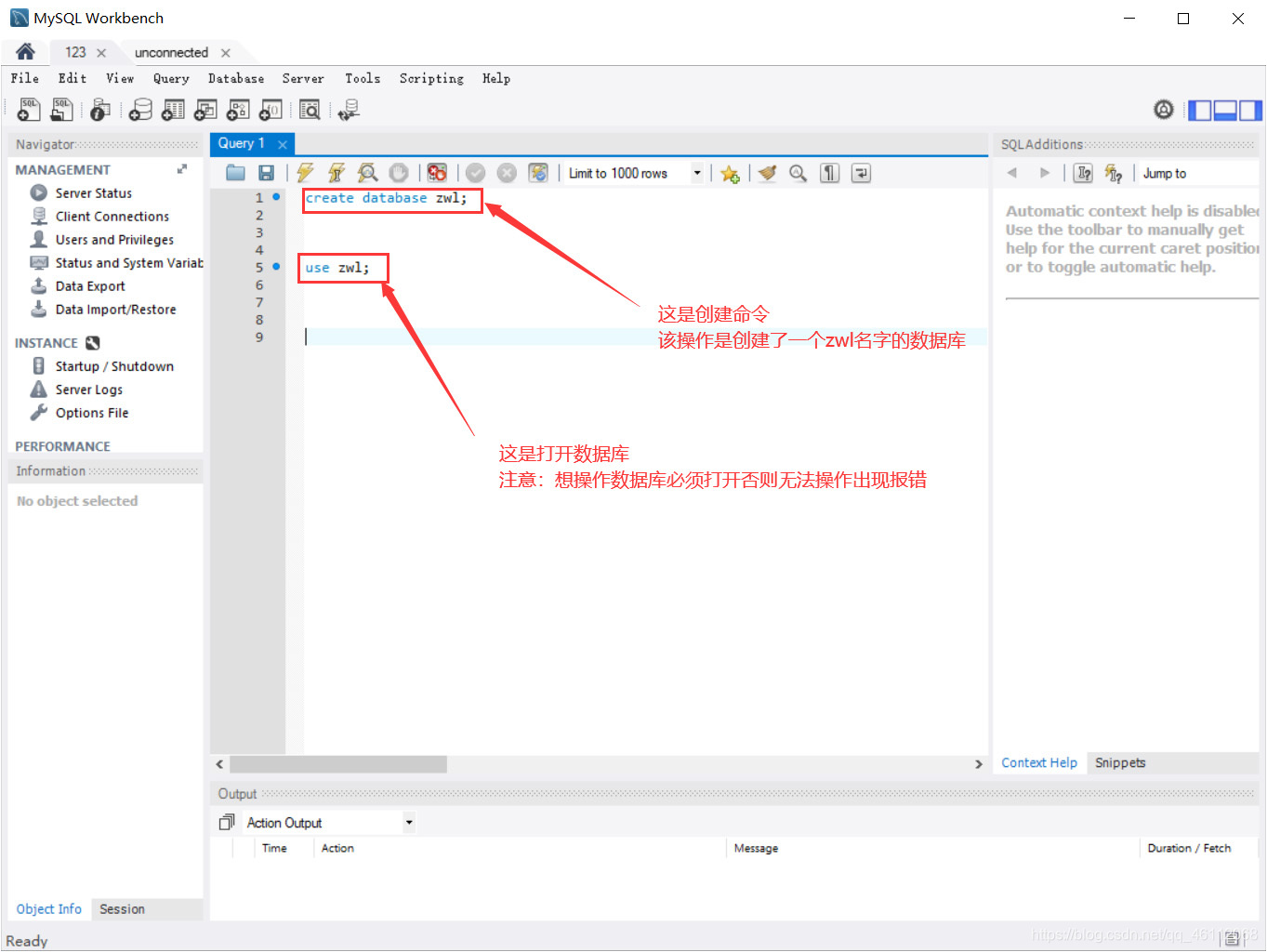Image resolution: width=1267 pixels, height=952 pixels.
Task: Open Data Export
Action: [x=90, y=286]
